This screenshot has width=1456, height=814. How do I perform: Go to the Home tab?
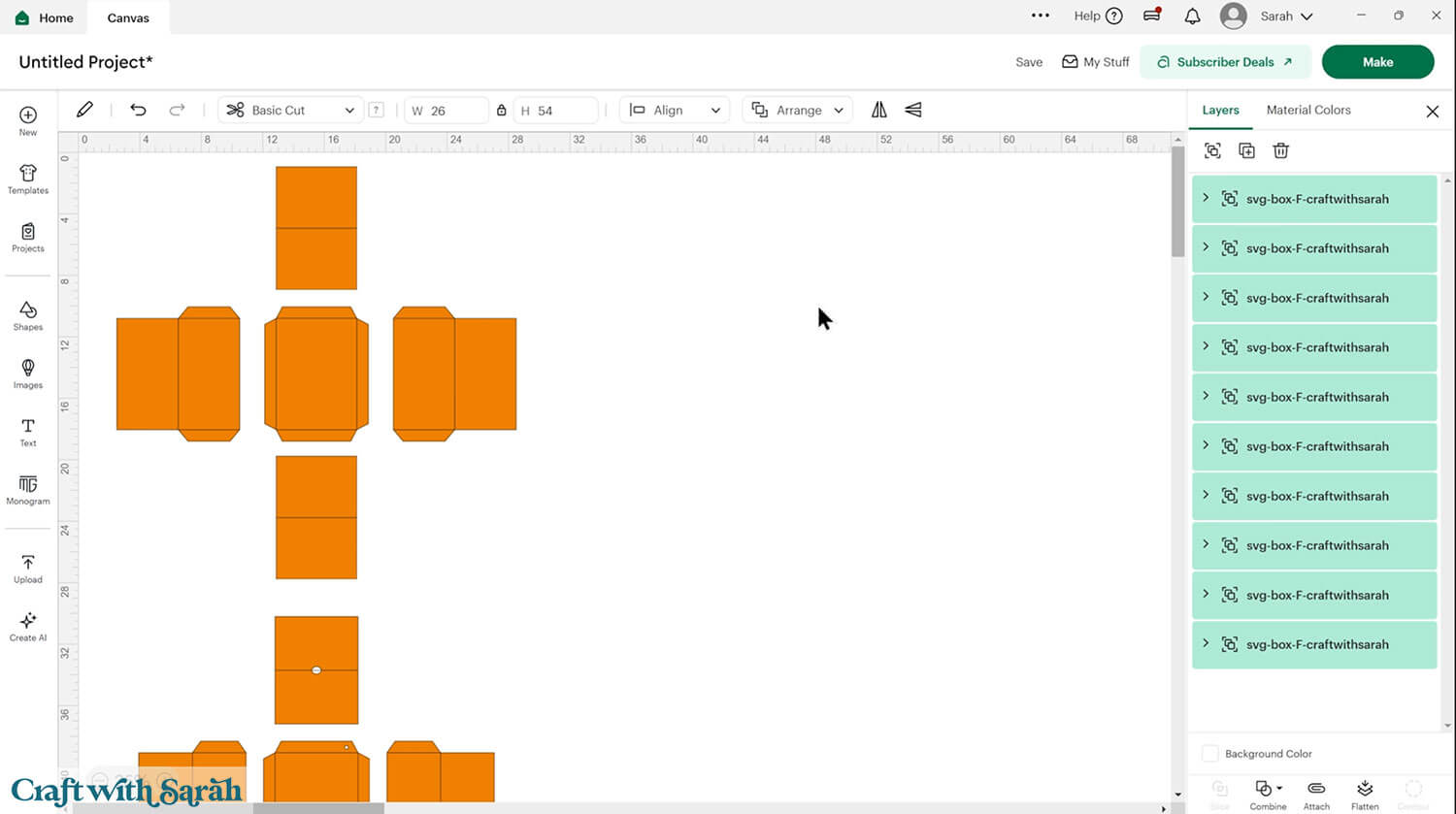pos(45,17)
